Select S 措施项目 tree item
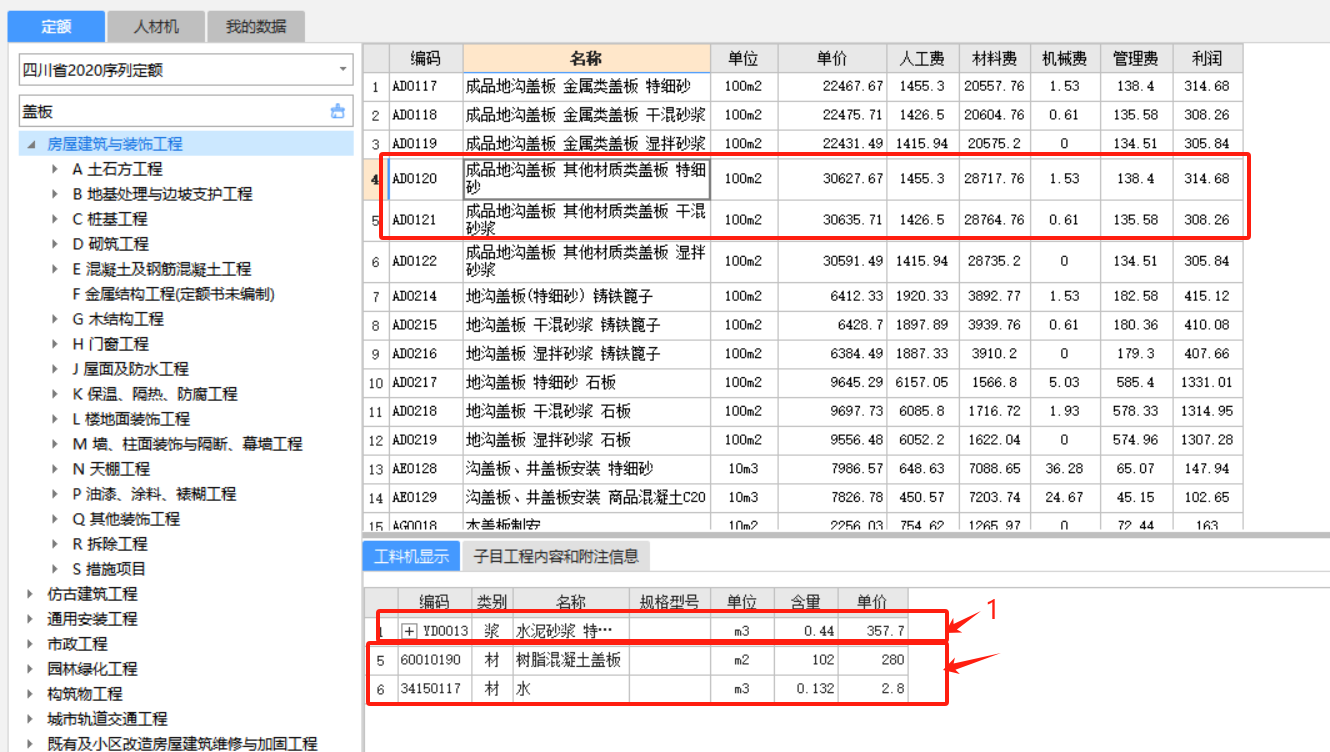The width and height of the screenshot is (1330, 752). [x=109, y=569]
